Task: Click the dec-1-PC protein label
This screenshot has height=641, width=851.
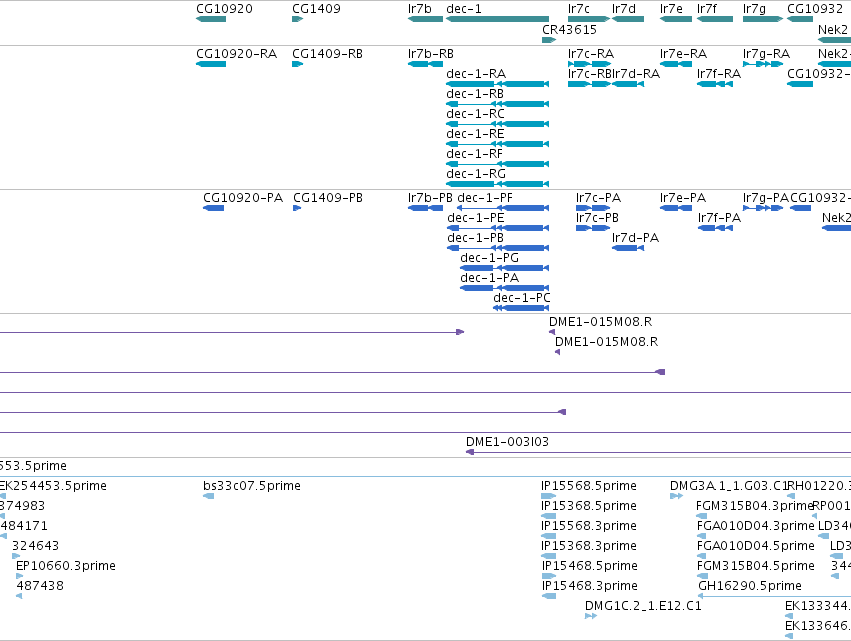Action: pyautogui.click(x=522, y=299)
